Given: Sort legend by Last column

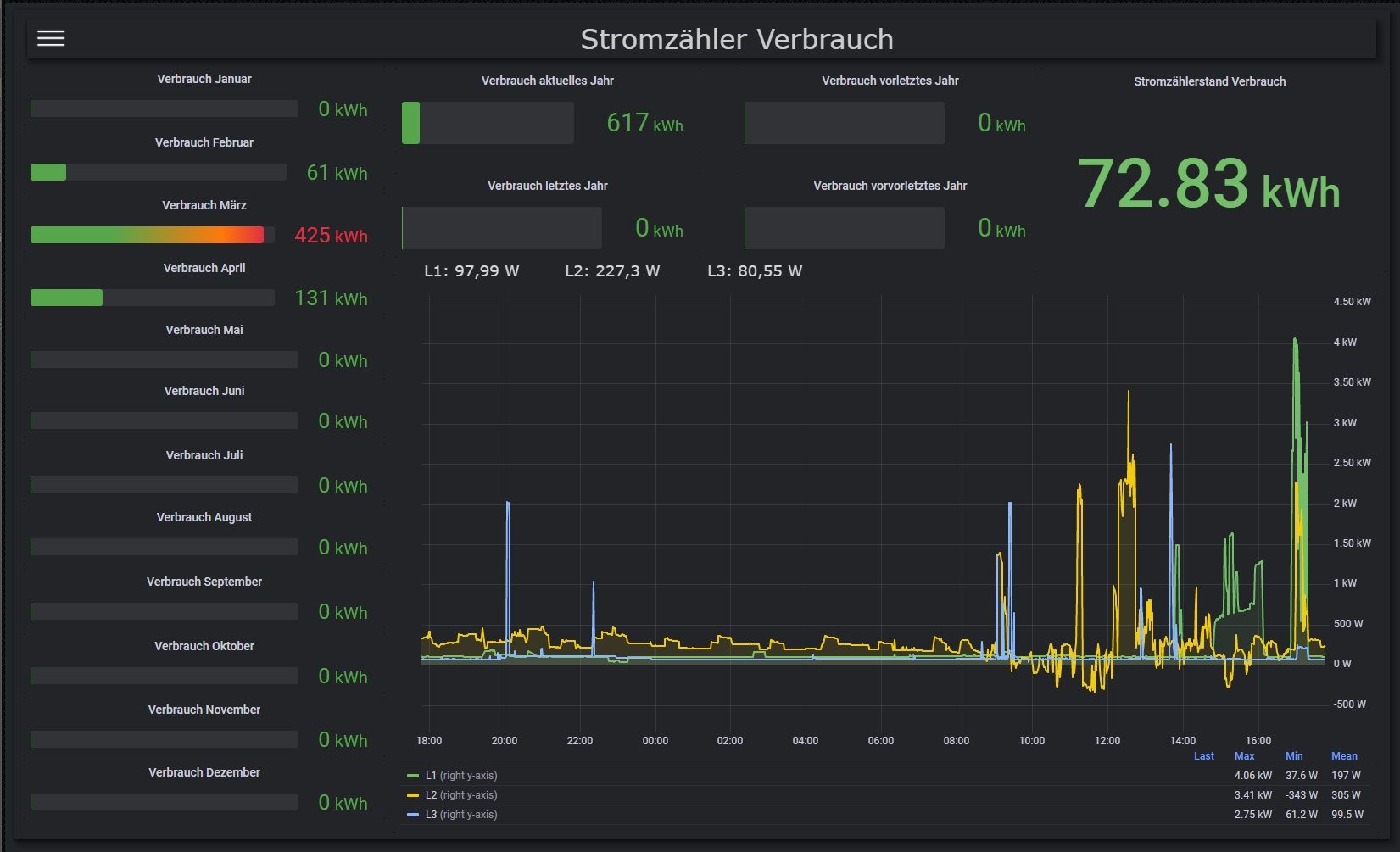Looking at the screenshot, I should 1204,756.
